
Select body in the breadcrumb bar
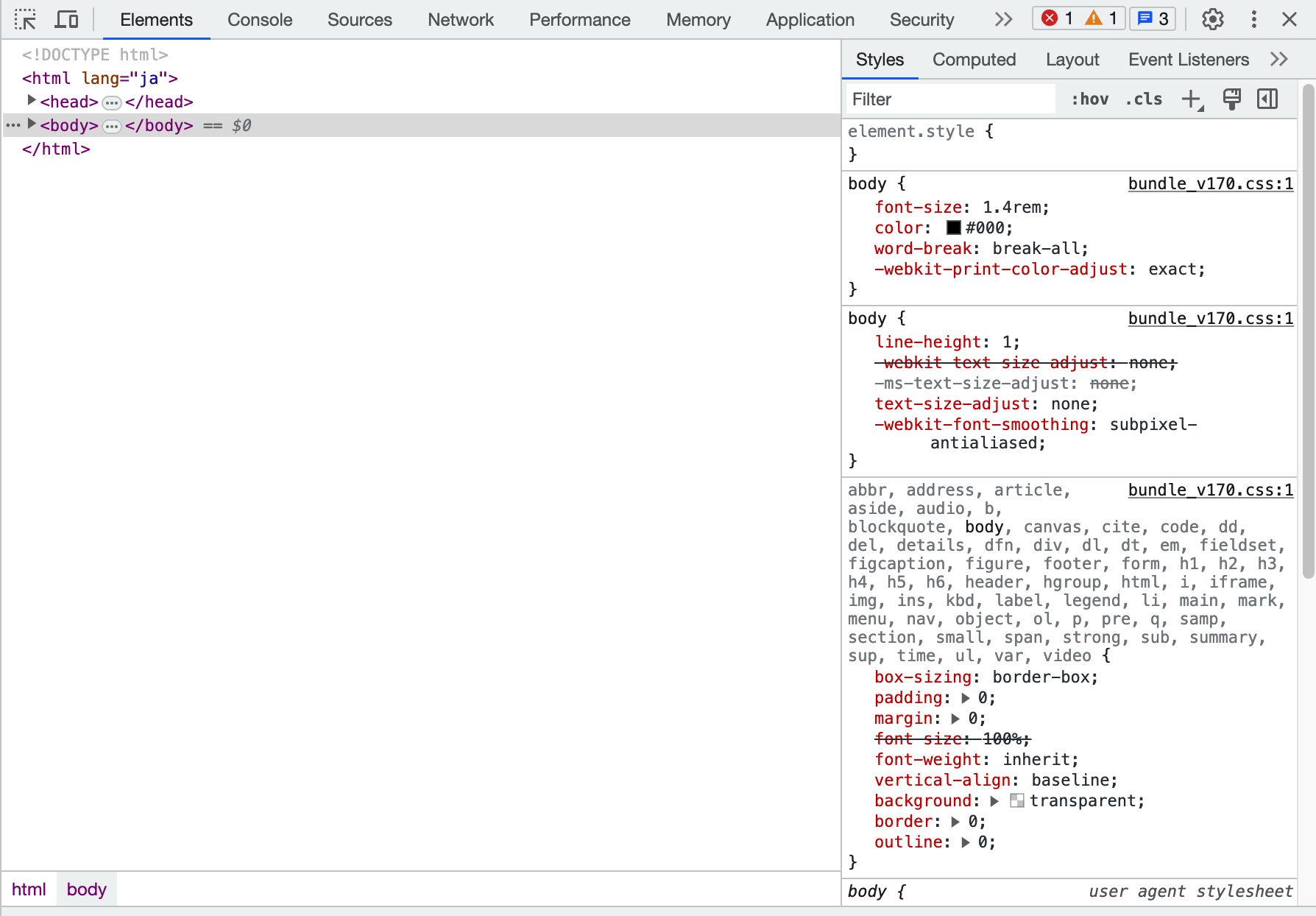[x=86, y=889]
